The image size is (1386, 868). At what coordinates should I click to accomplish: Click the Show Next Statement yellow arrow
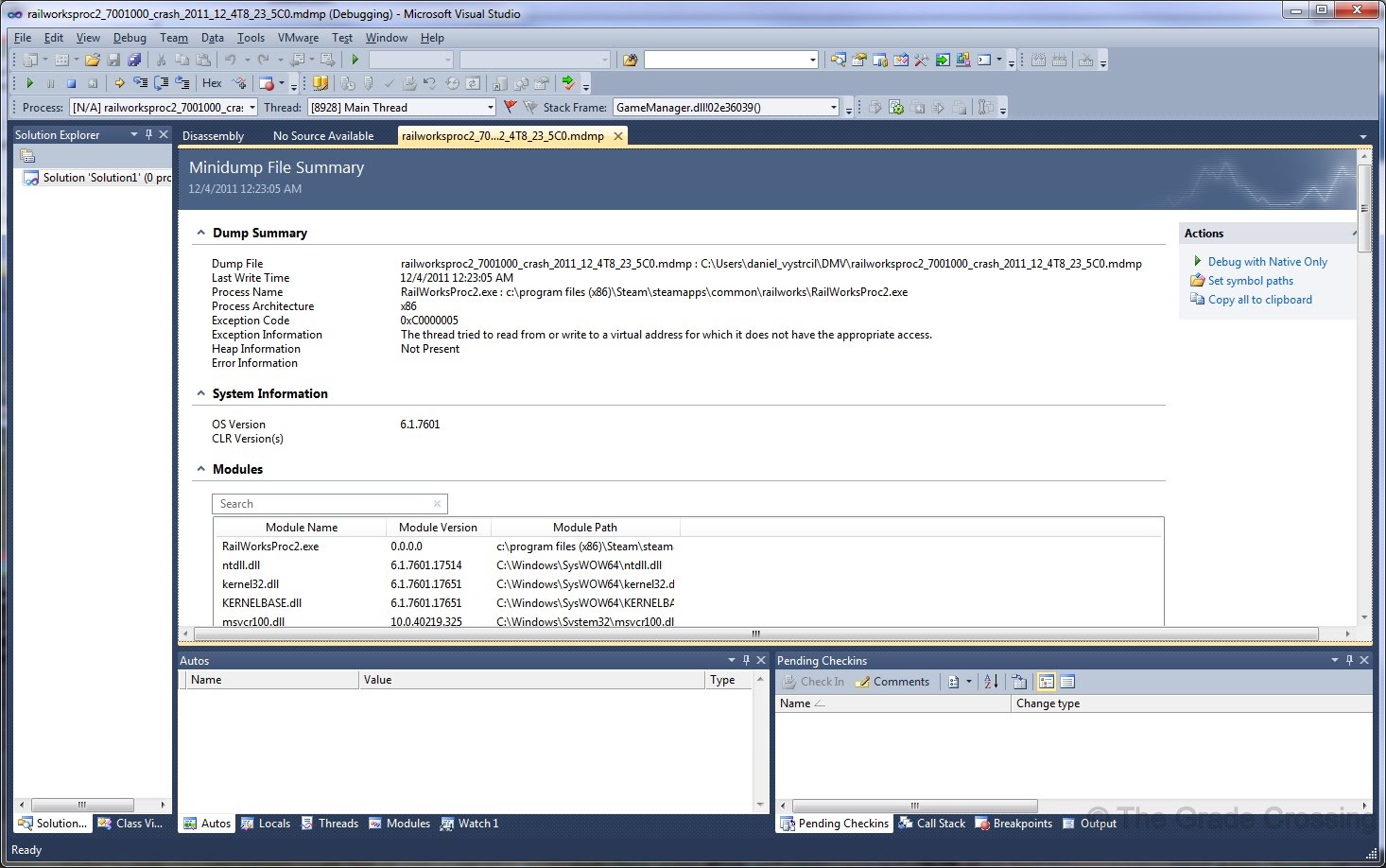tap(119, 83)
